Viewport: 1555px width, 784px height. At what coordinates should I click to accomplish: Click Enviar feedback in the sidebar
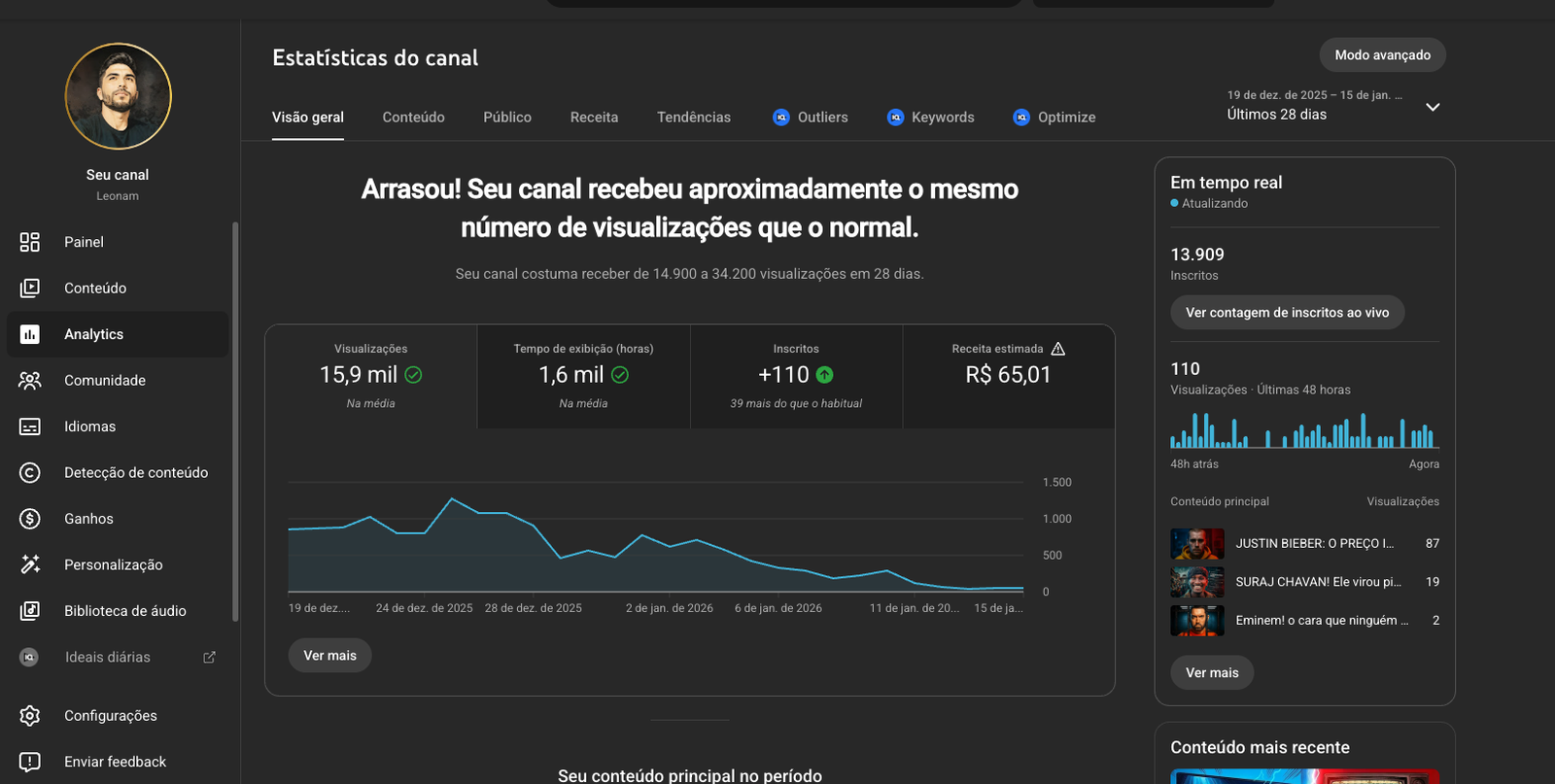click(118, 762)
